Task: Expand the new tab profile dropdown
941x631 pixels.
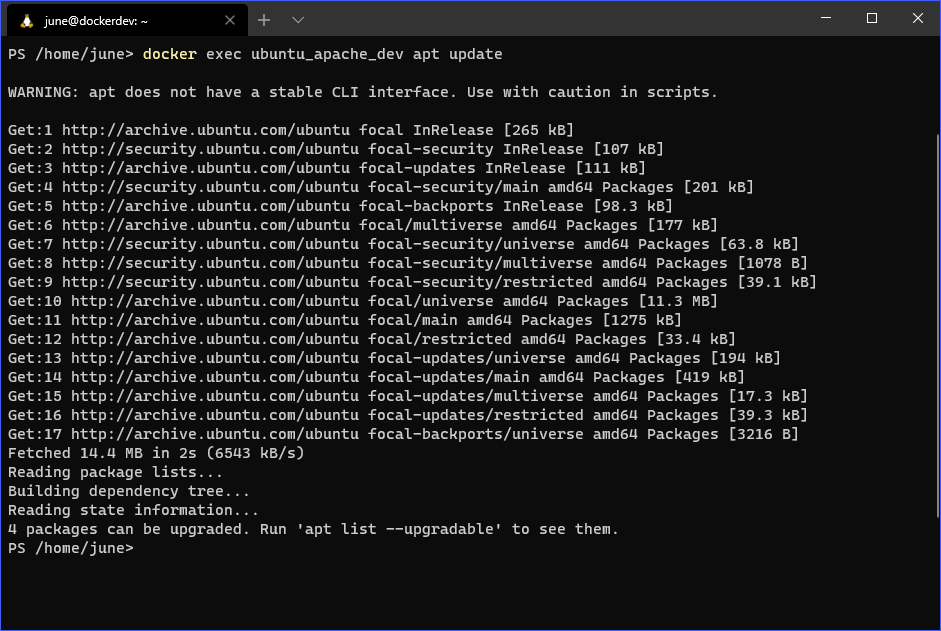Action: pos(298,20)
